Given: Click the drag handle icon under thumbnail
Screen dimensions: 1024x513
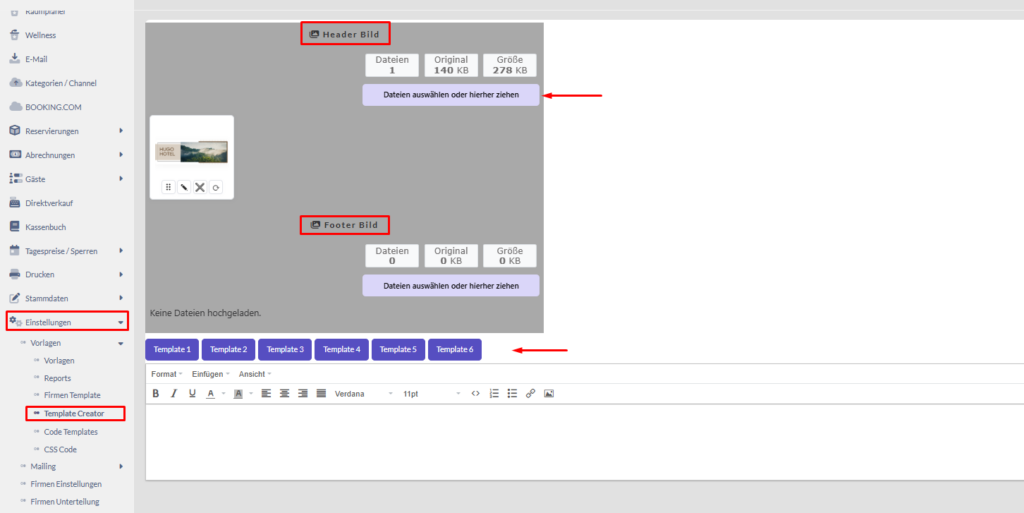Looking at the screenshot, I should click(168, 187).
